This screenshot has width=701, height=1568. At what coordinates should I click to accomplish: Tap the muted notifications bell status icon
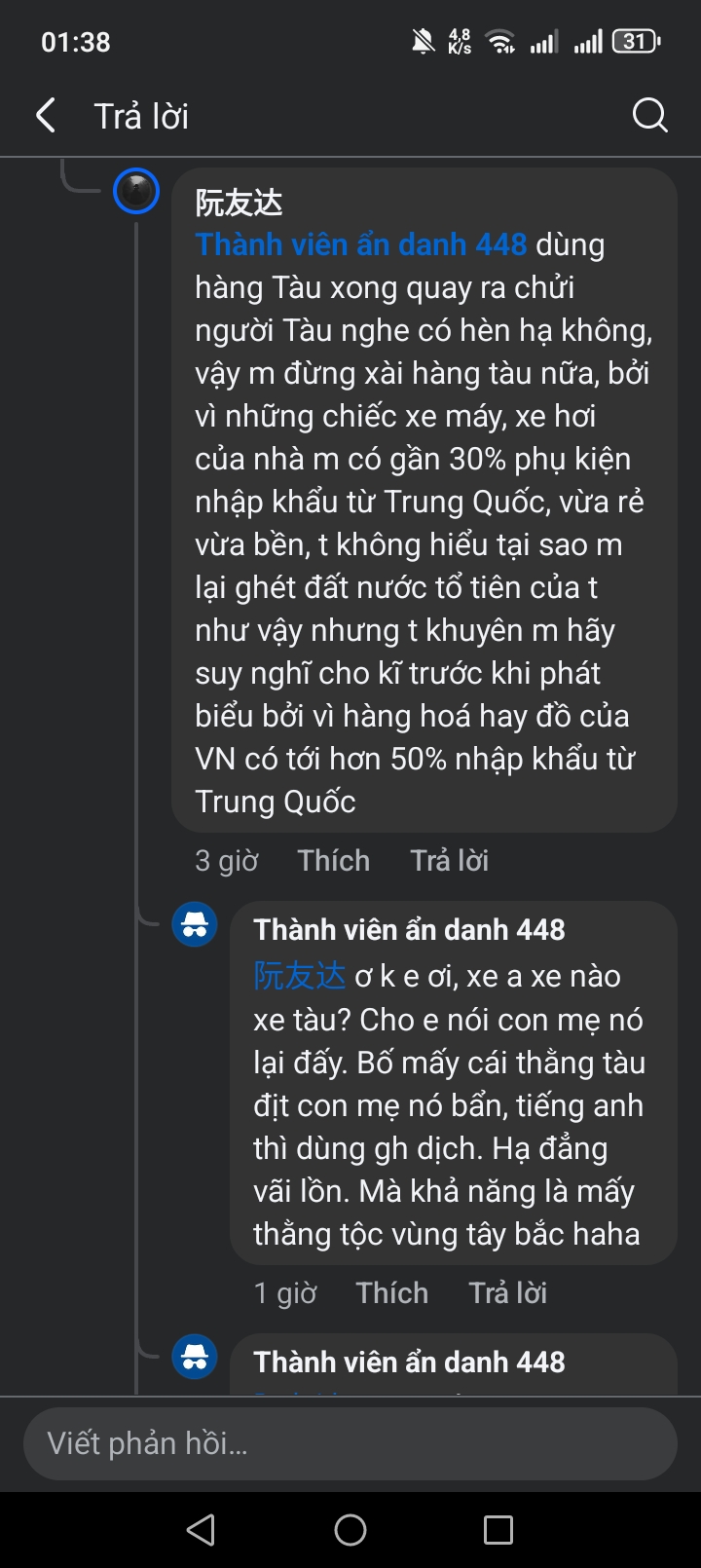tap(423, 42)
